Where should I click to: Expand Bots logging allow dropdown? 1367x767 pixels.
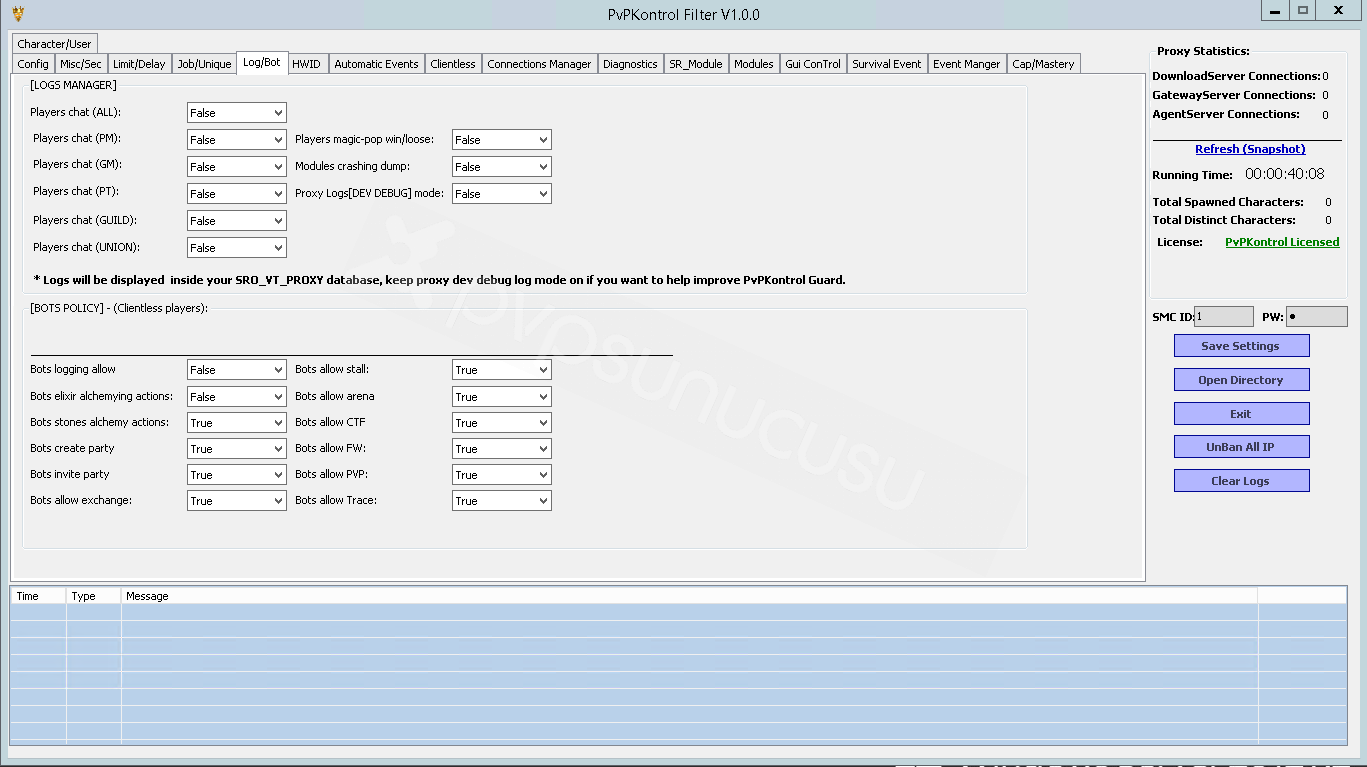coord(237,370)
